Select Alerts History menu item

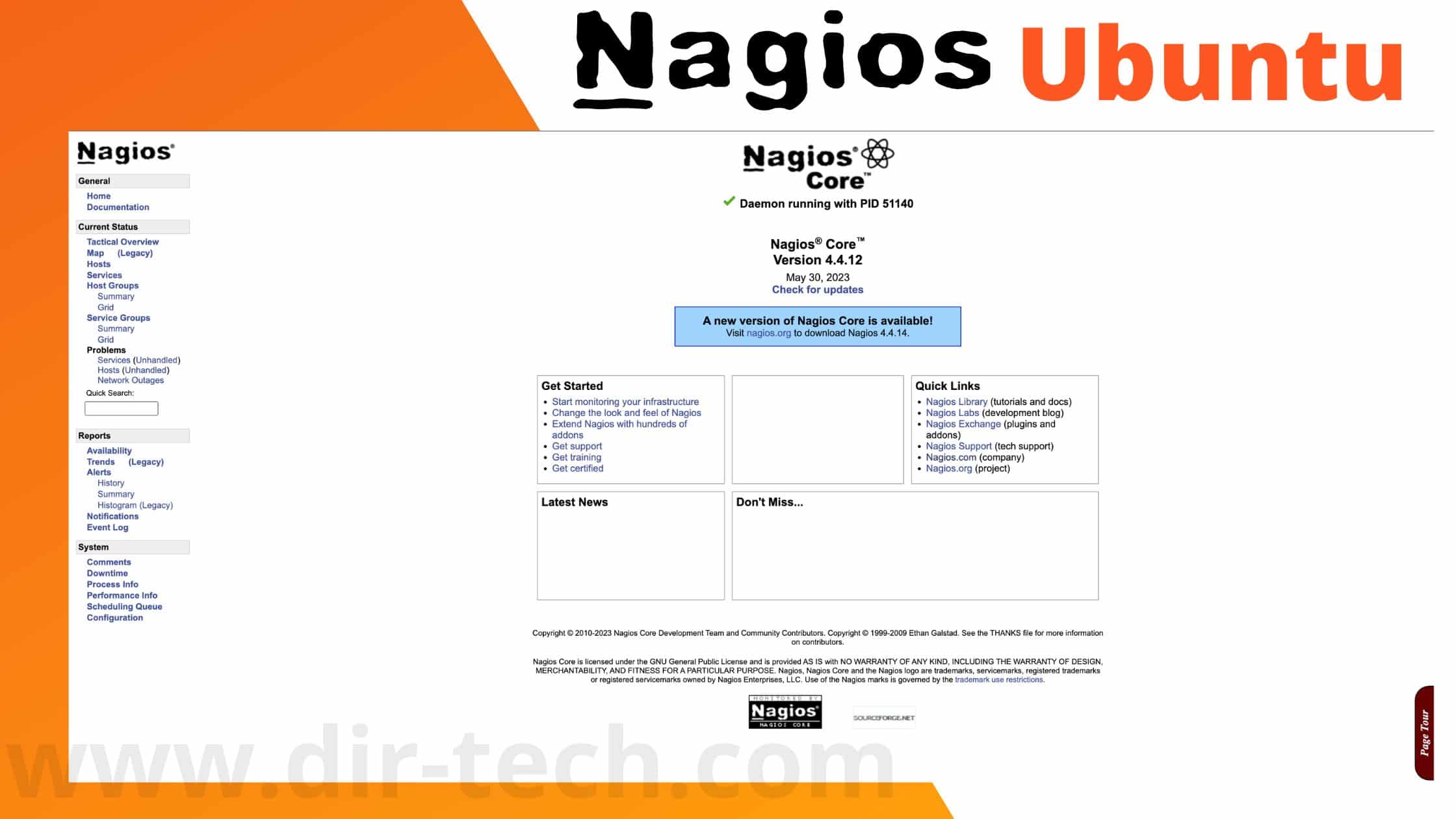(110, 483)
